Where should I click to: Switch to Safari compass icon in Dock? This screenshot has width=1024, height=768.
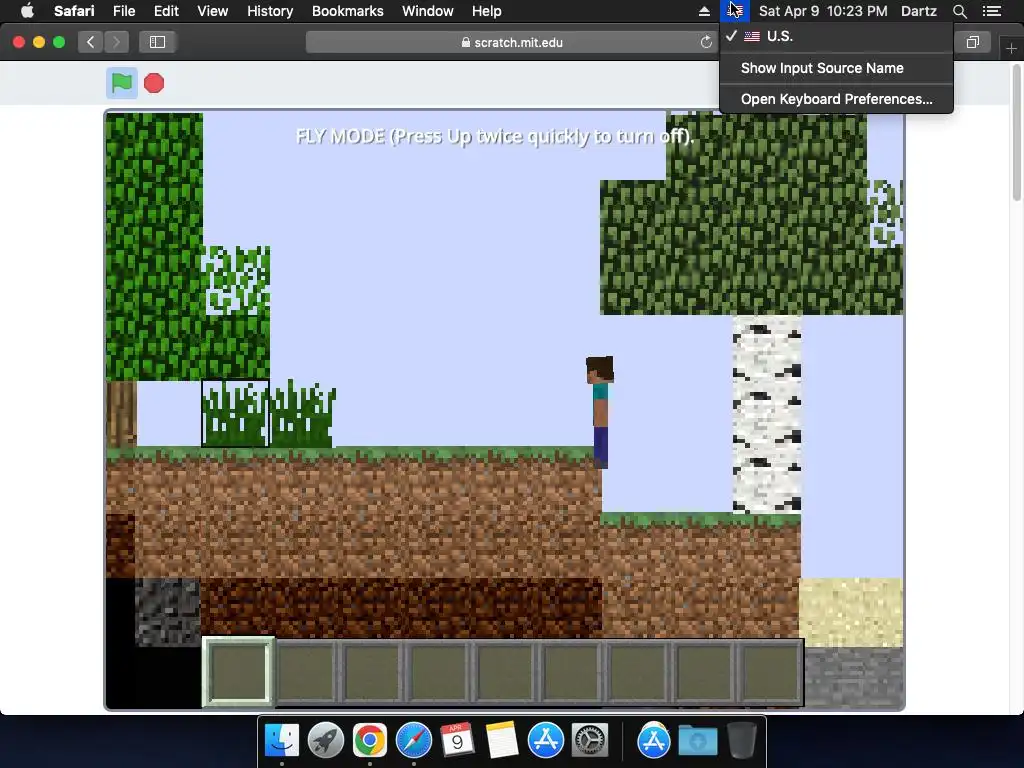click(x=413, y=740)
